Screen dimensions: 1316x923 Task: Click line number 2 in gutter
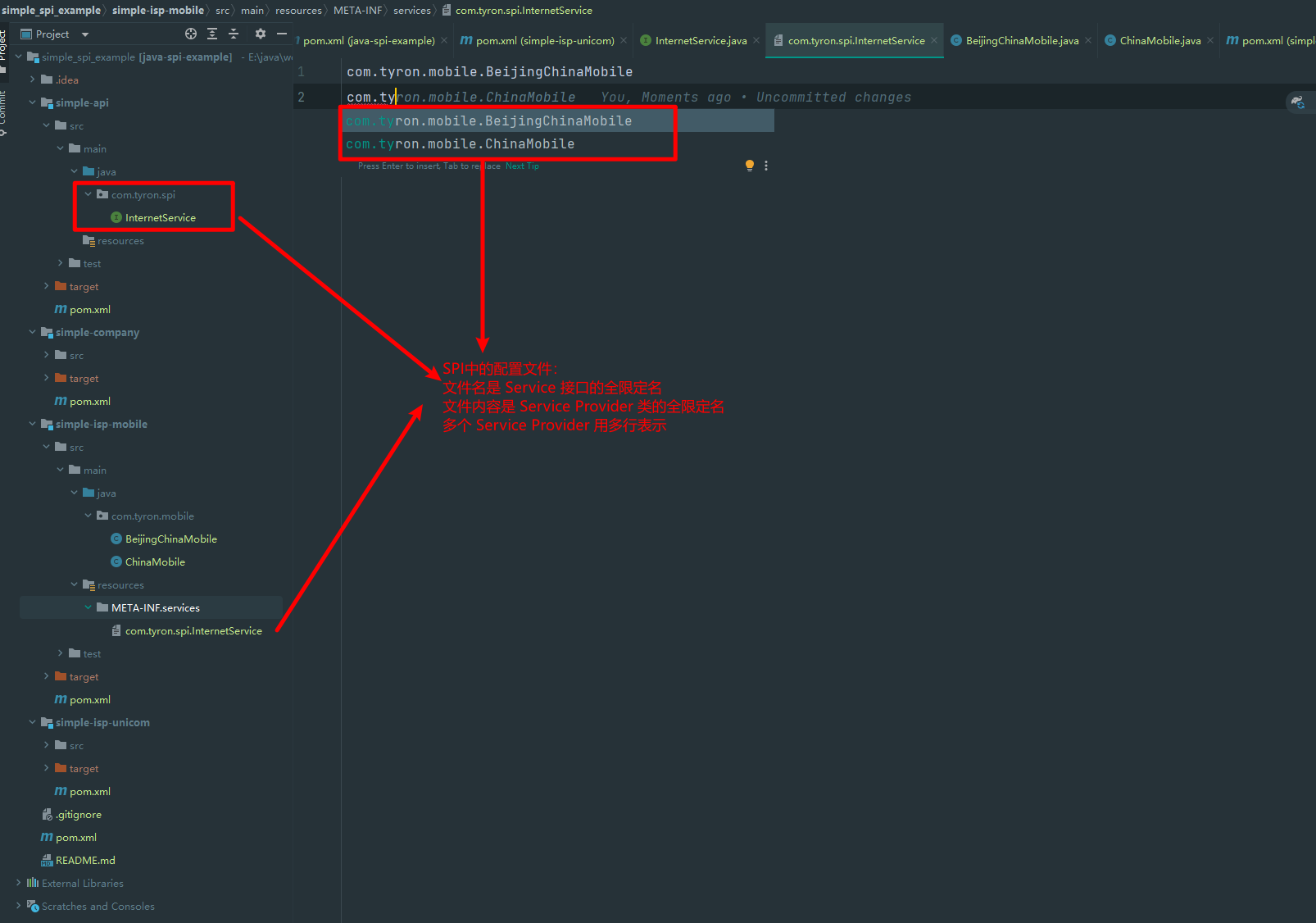click(x=301, y=97)
